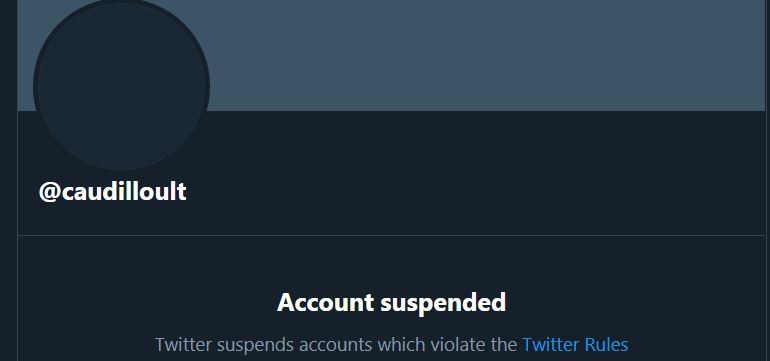Click the horizontal divider below the handle
The image size is (770, 361).
point(391,235)
